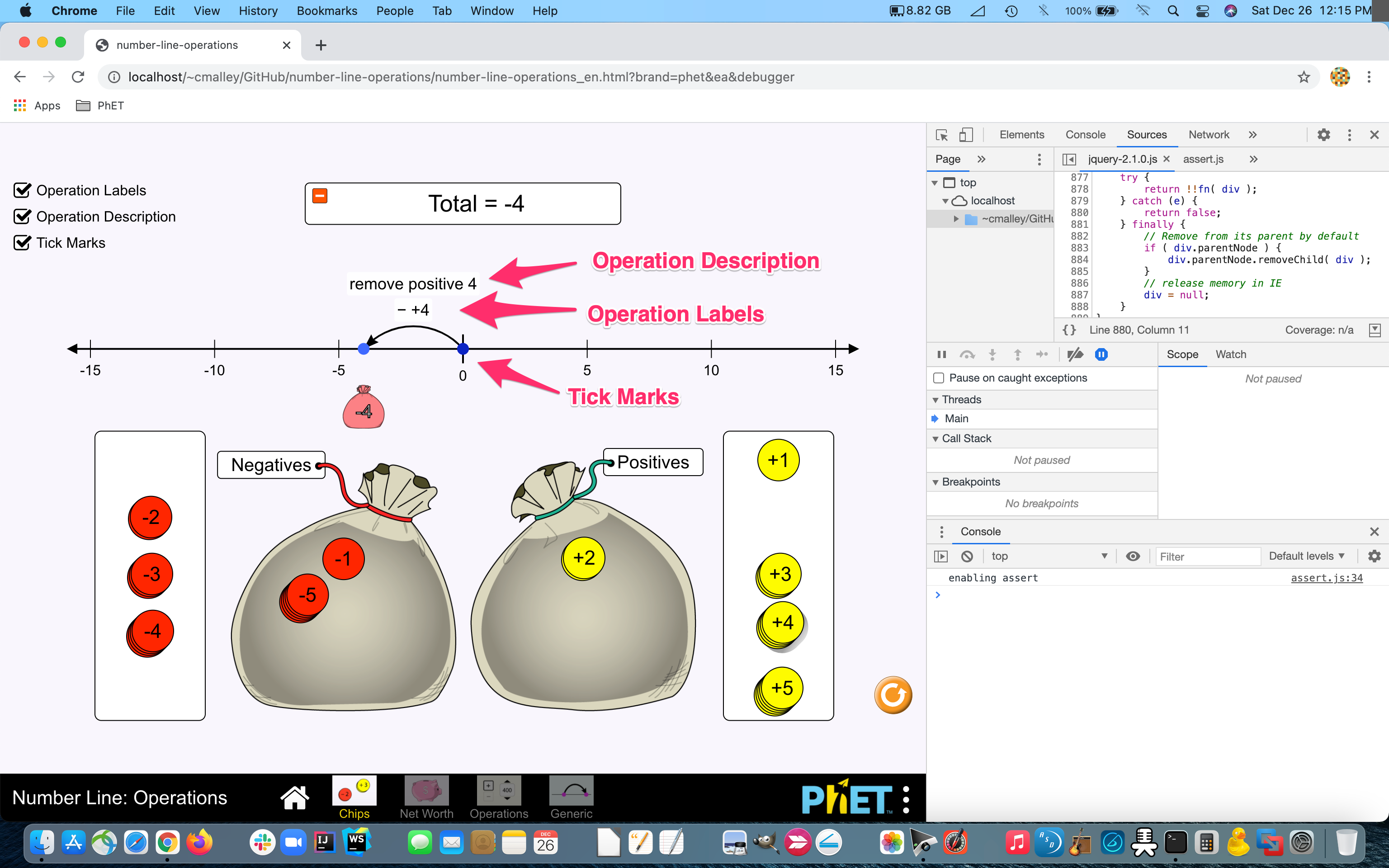1389x868 pixels.
Task: Open the Operations screen
Action: pos(499,797)
